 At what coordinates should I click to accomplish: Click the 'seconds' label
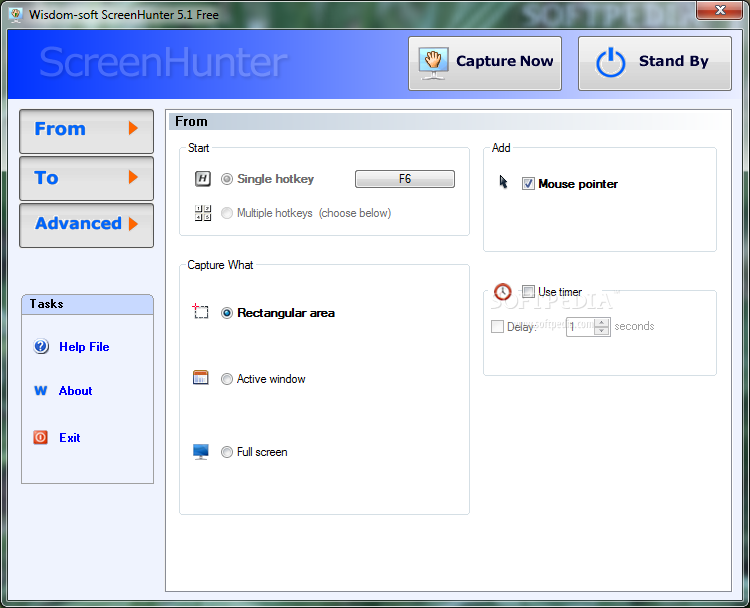[x=634, y=326]
